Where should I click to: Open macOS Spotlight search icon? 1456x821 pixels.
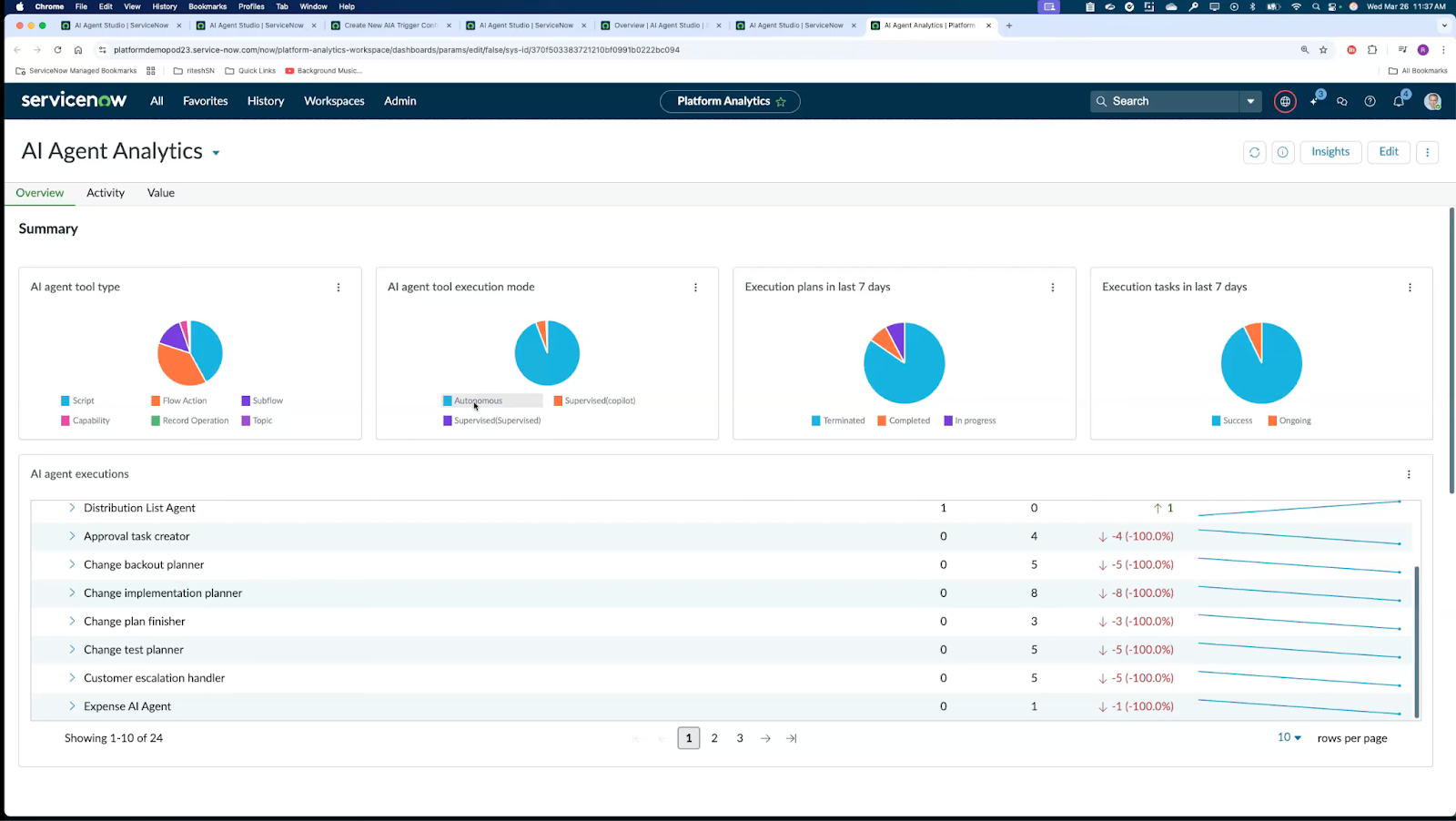point(1316,6)
